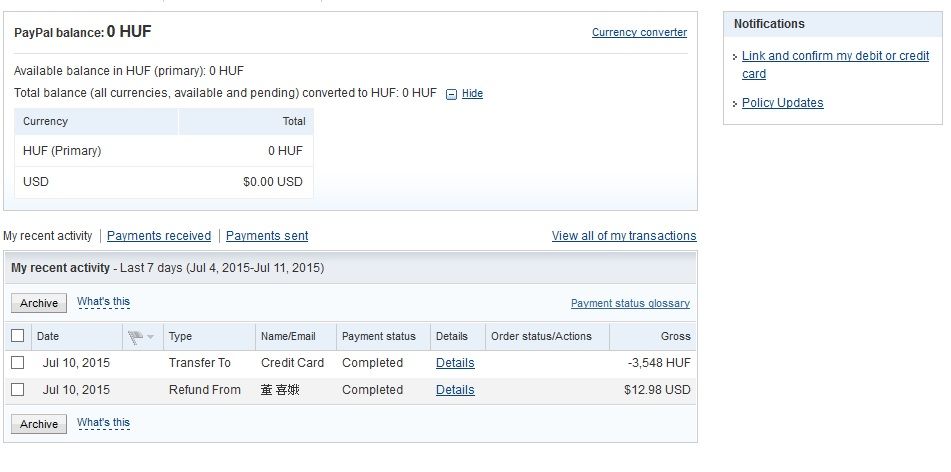951x472 pixels.
Task: Select the My recent activity tab
Action: 47,236
